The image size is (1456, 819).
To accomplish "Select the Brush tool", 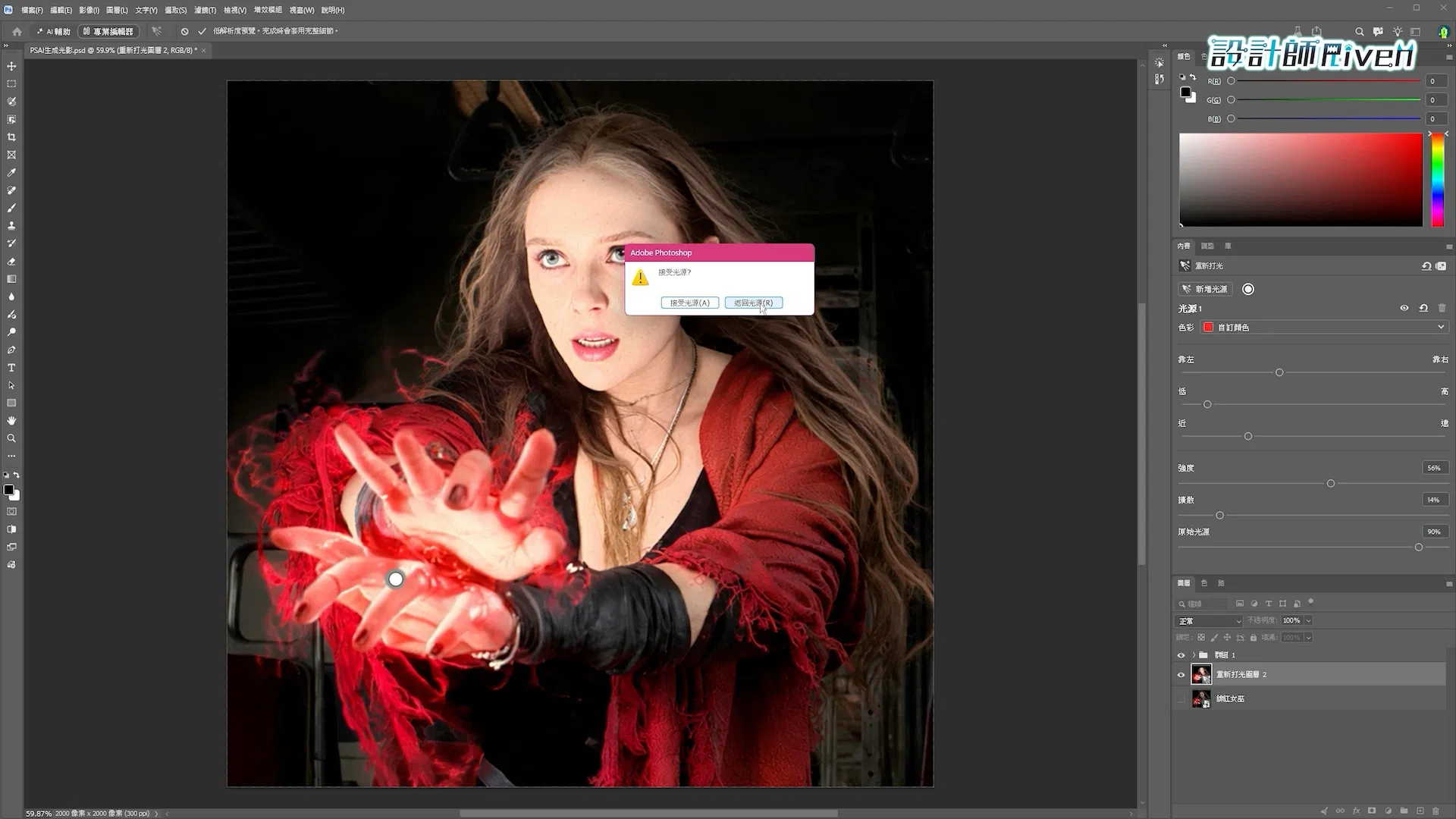I will click(11, 208).
